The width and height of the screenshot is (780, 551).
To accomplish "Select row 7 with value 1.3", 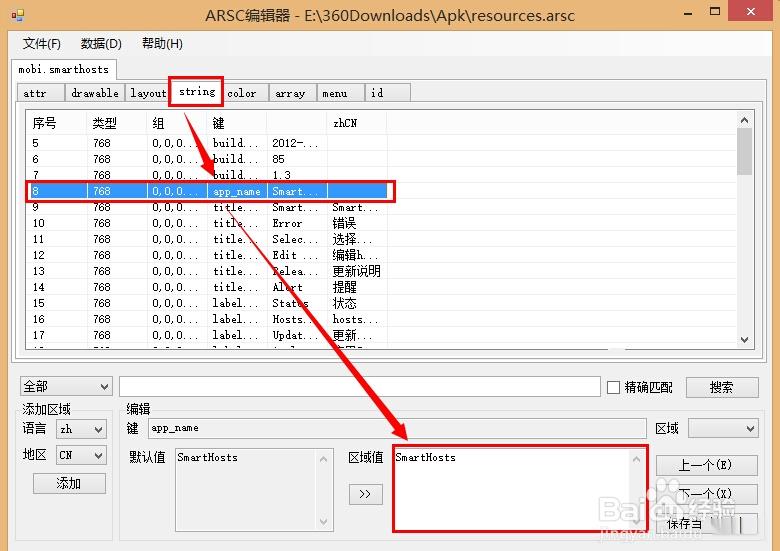I will click(206, 175).
